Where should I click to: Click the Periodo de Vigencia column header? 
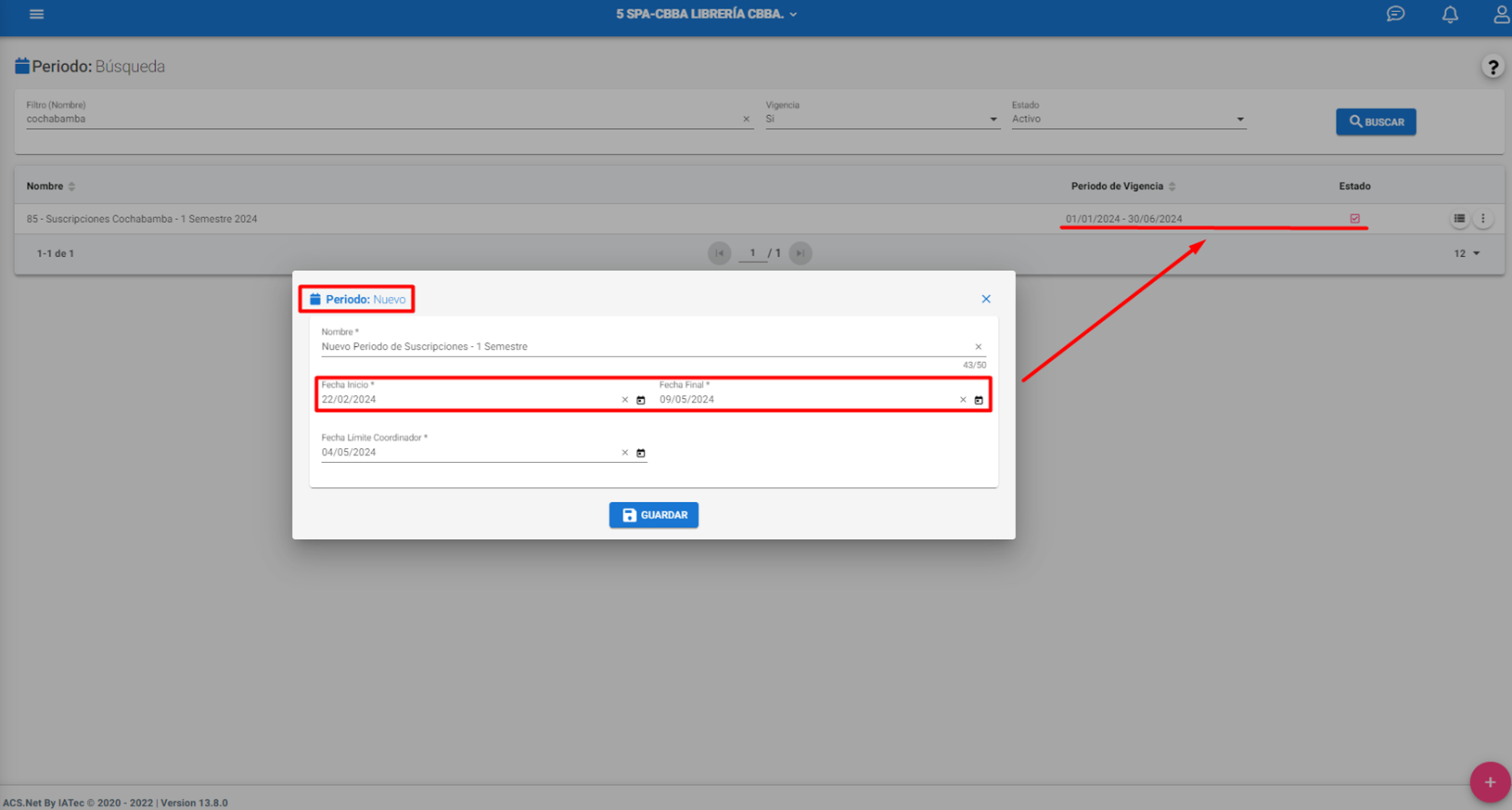[1117, 186]
